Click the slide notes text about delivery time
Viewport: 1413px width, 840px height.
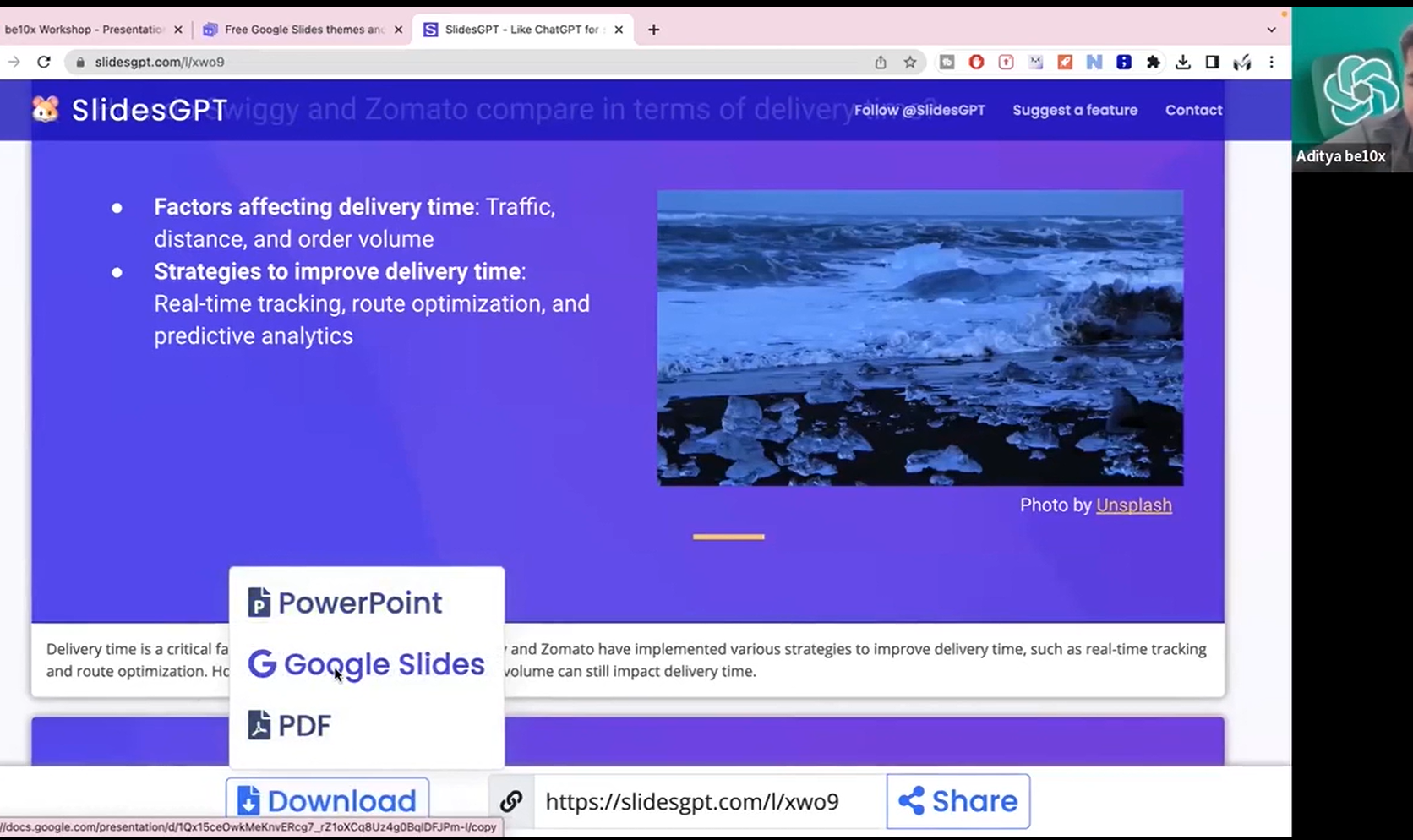tap(626, 660)
